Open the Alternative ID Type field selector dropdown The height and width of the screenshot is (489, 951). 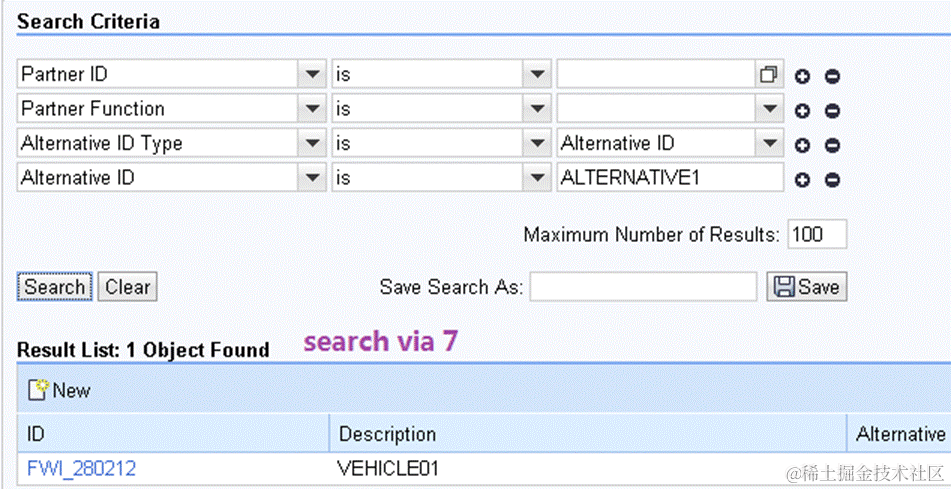tap(312, 144)
